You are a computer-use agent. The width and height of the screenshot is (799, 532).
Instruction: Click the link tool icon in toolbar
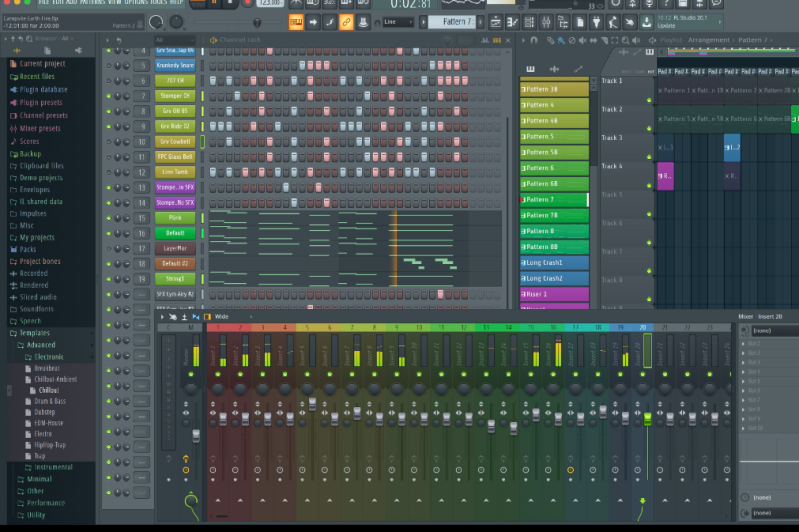346,21
